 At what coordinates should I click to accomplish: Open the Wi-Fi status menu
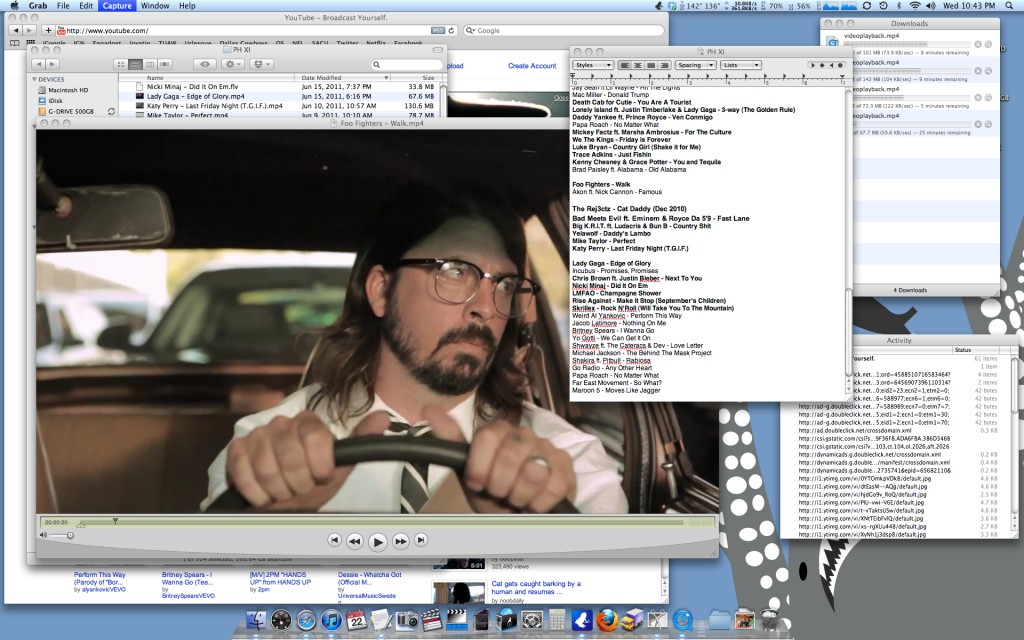point(915,5)
